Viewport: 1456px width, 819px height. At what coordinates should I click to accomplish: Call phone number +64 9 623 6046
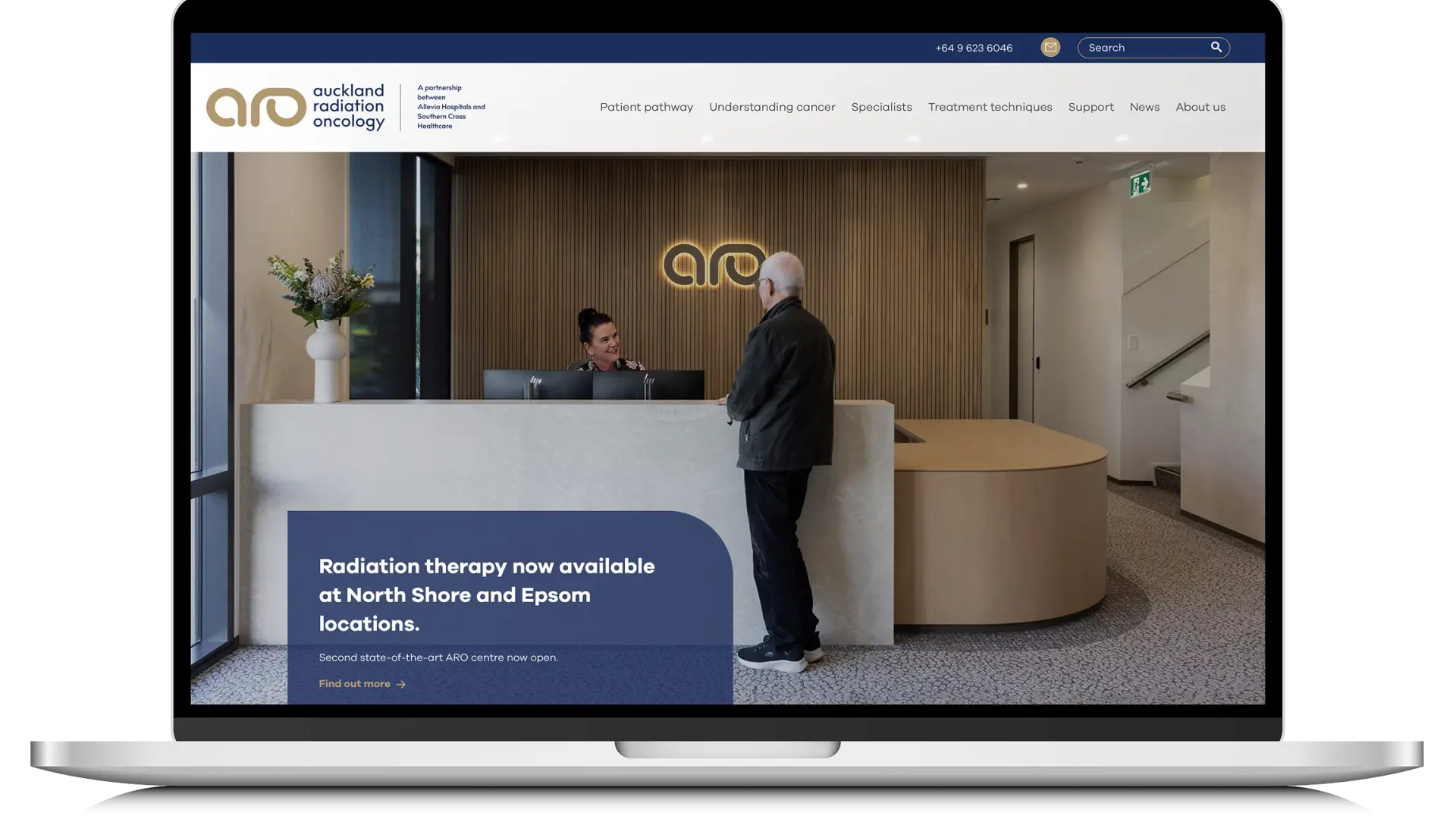(x=974, y=48)
